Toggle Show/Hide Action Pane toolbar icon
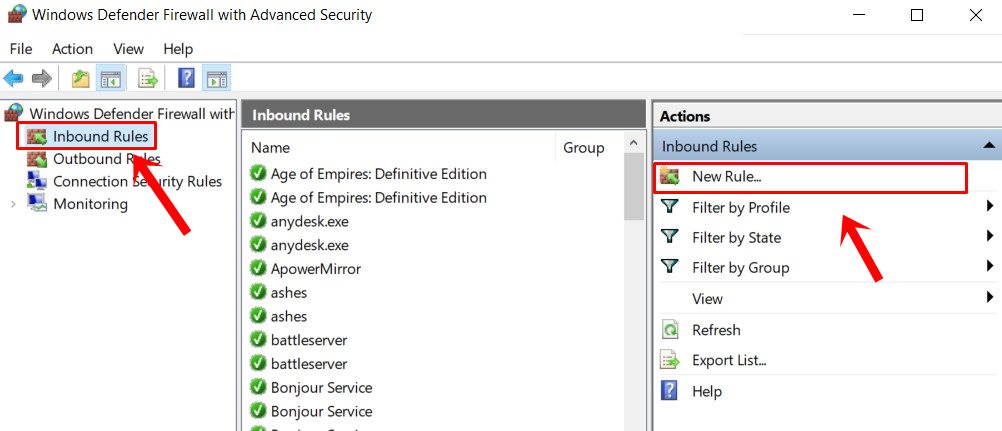The width and height of the screenshot is (1002, 431). [x=216, y=79]
